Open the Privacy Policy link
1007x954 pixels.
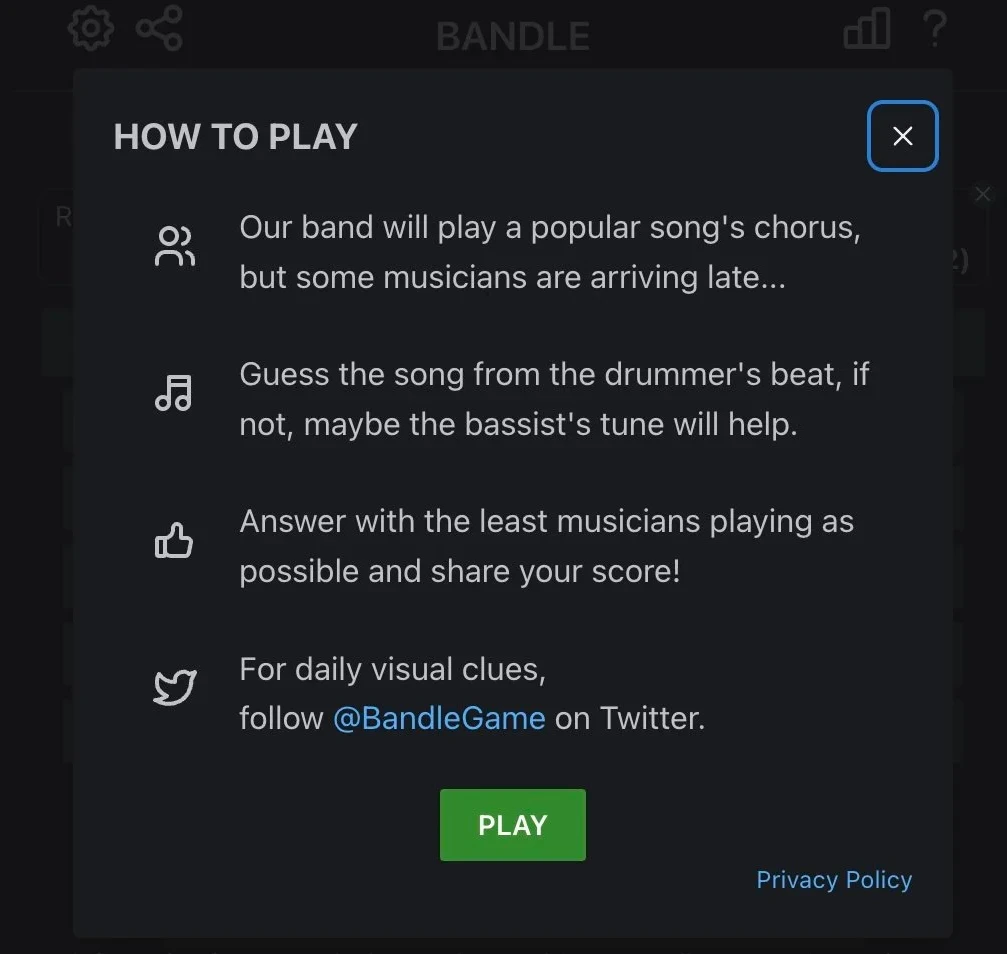(x=834, y=879)
